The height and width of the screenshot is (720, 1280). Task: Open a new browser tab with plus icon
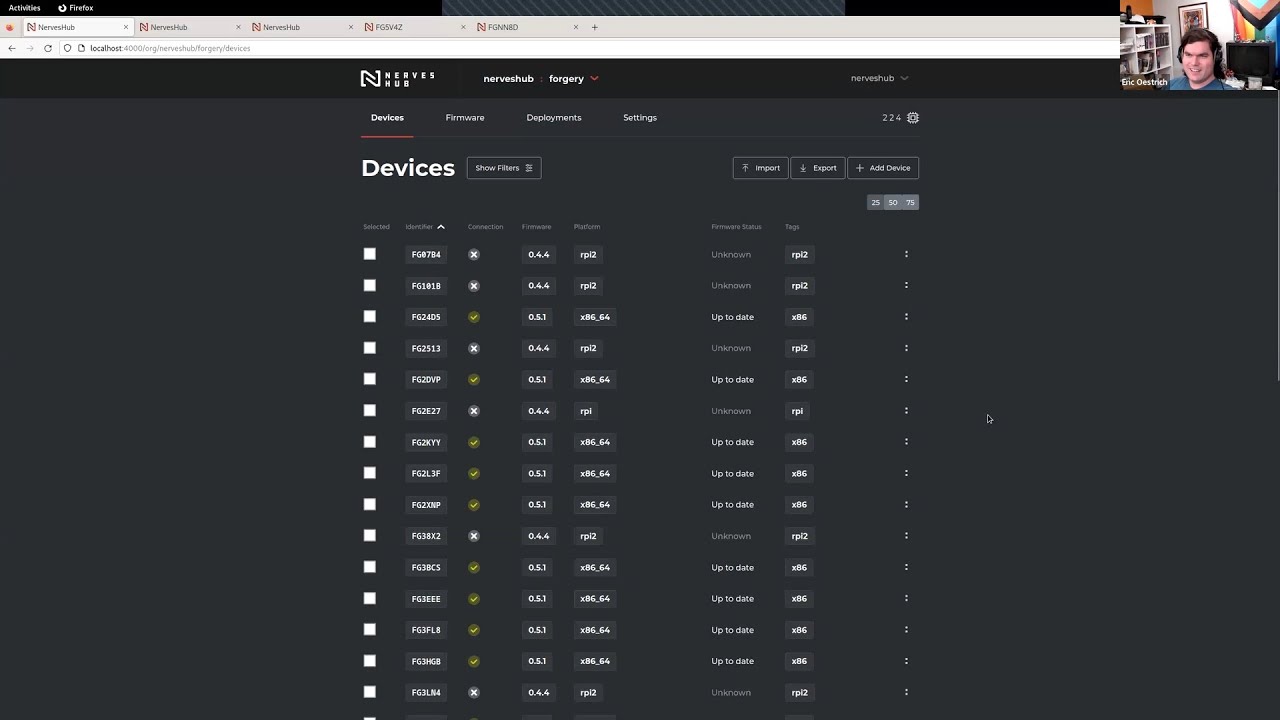point(594,27)
